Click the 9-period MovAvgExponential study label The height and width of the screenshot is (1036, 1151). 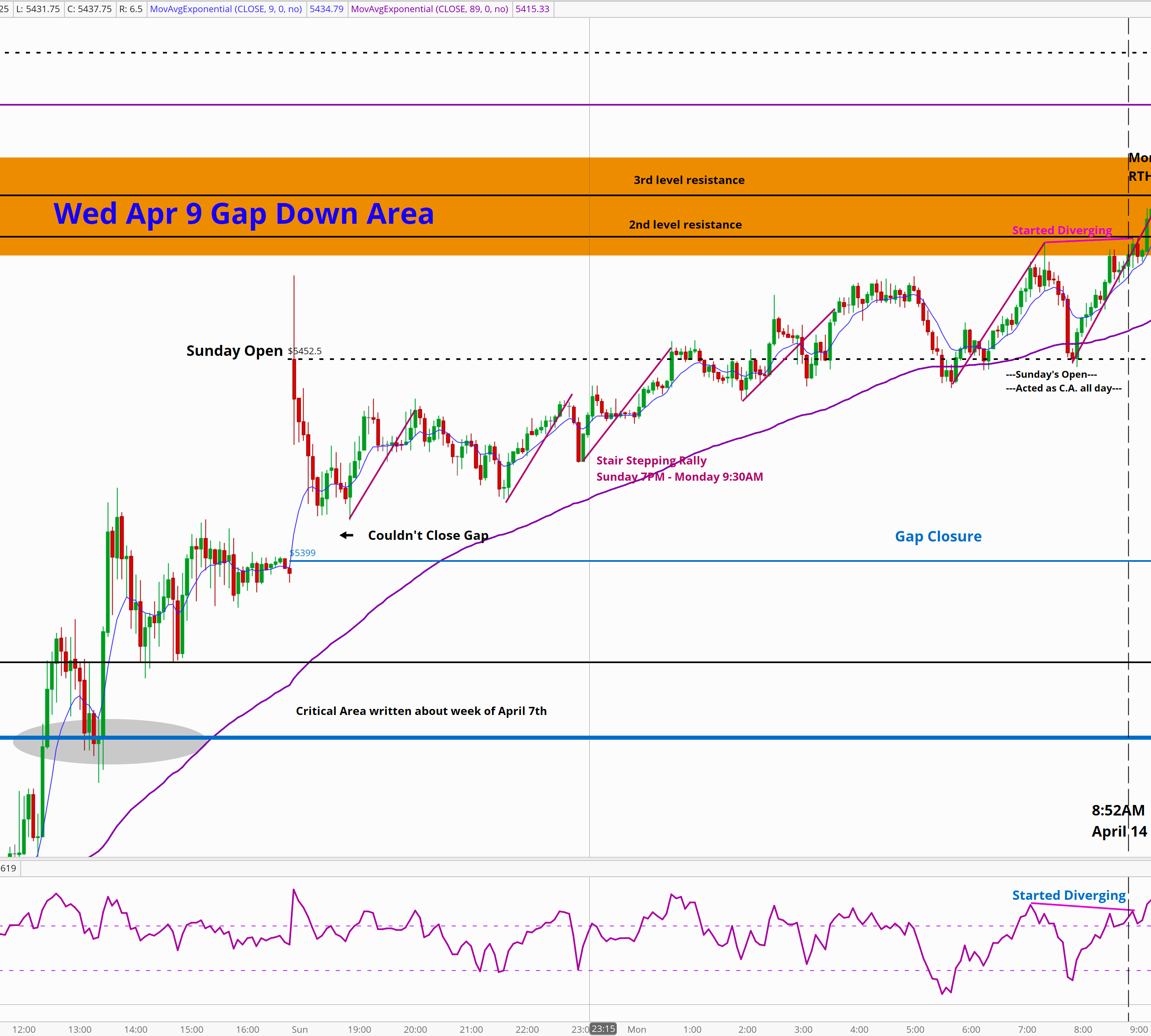pyautogui.click(x=226, y=9)
